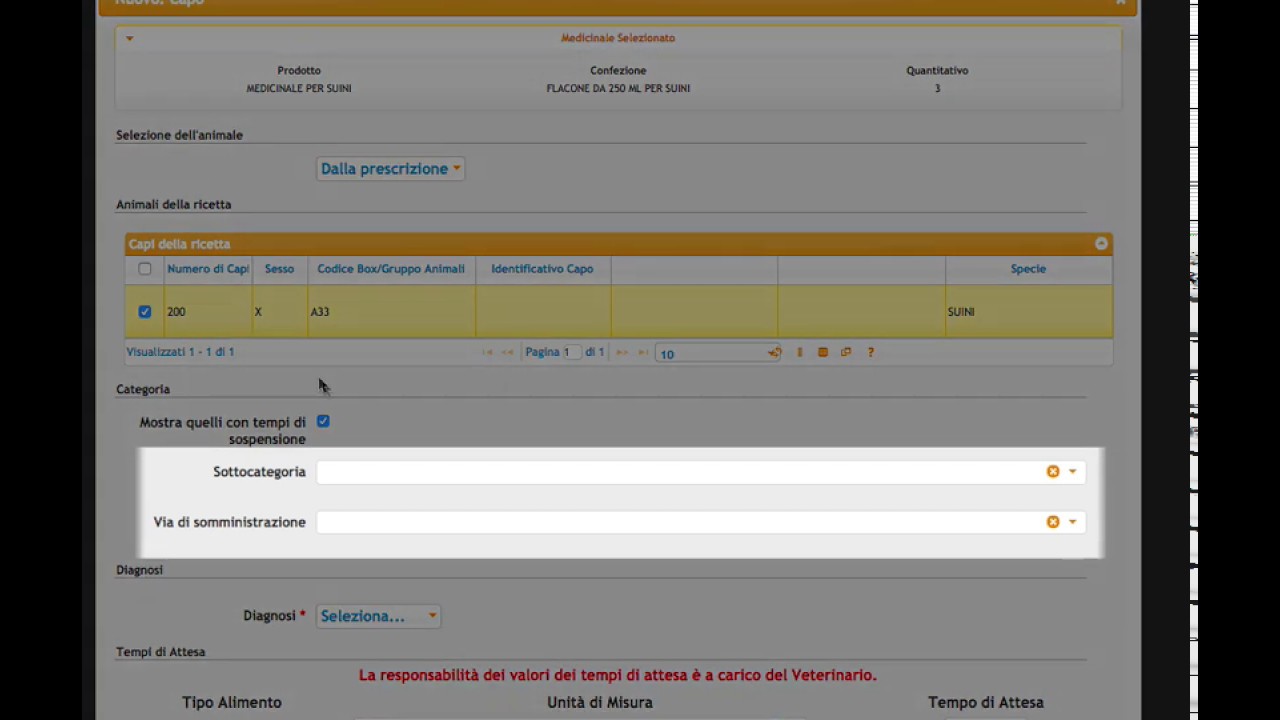Viewport: 1280px width, 720px height.
Task: Open the rows-per-page dropdown showing 10
Action: click(717, 353)
